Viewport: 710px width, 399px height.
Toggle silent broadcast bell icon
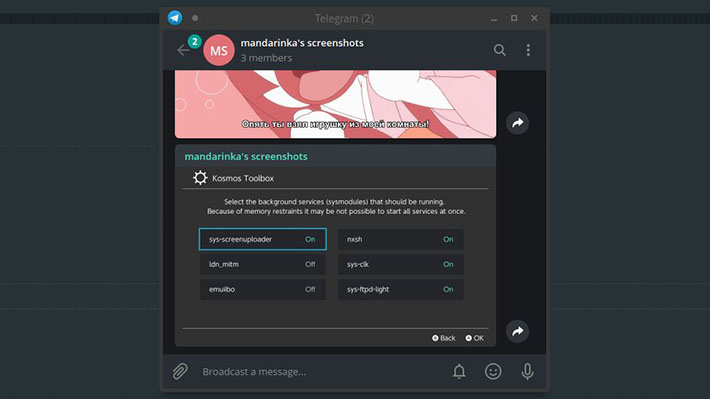point(459,371)
